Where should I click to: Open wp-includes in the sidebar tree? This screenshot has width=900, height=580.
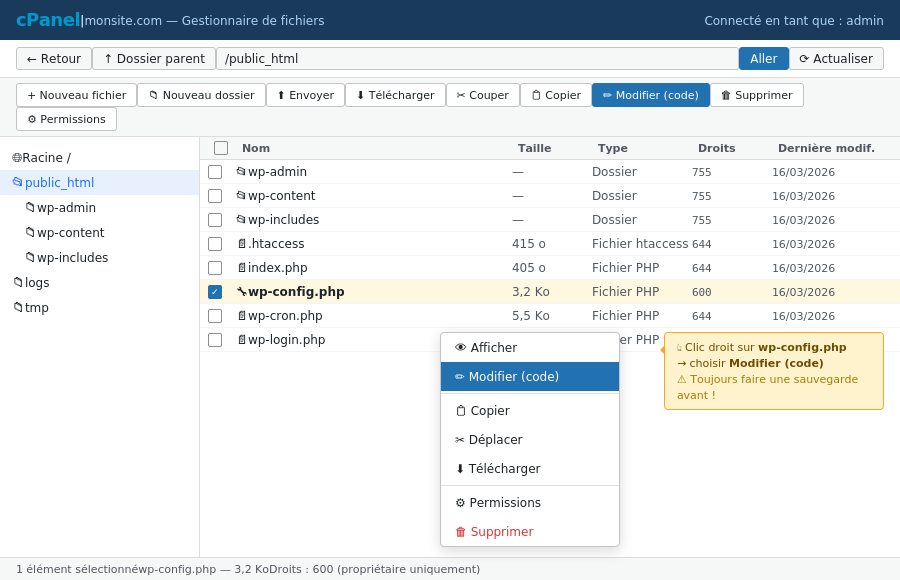(x=99, y=257)
